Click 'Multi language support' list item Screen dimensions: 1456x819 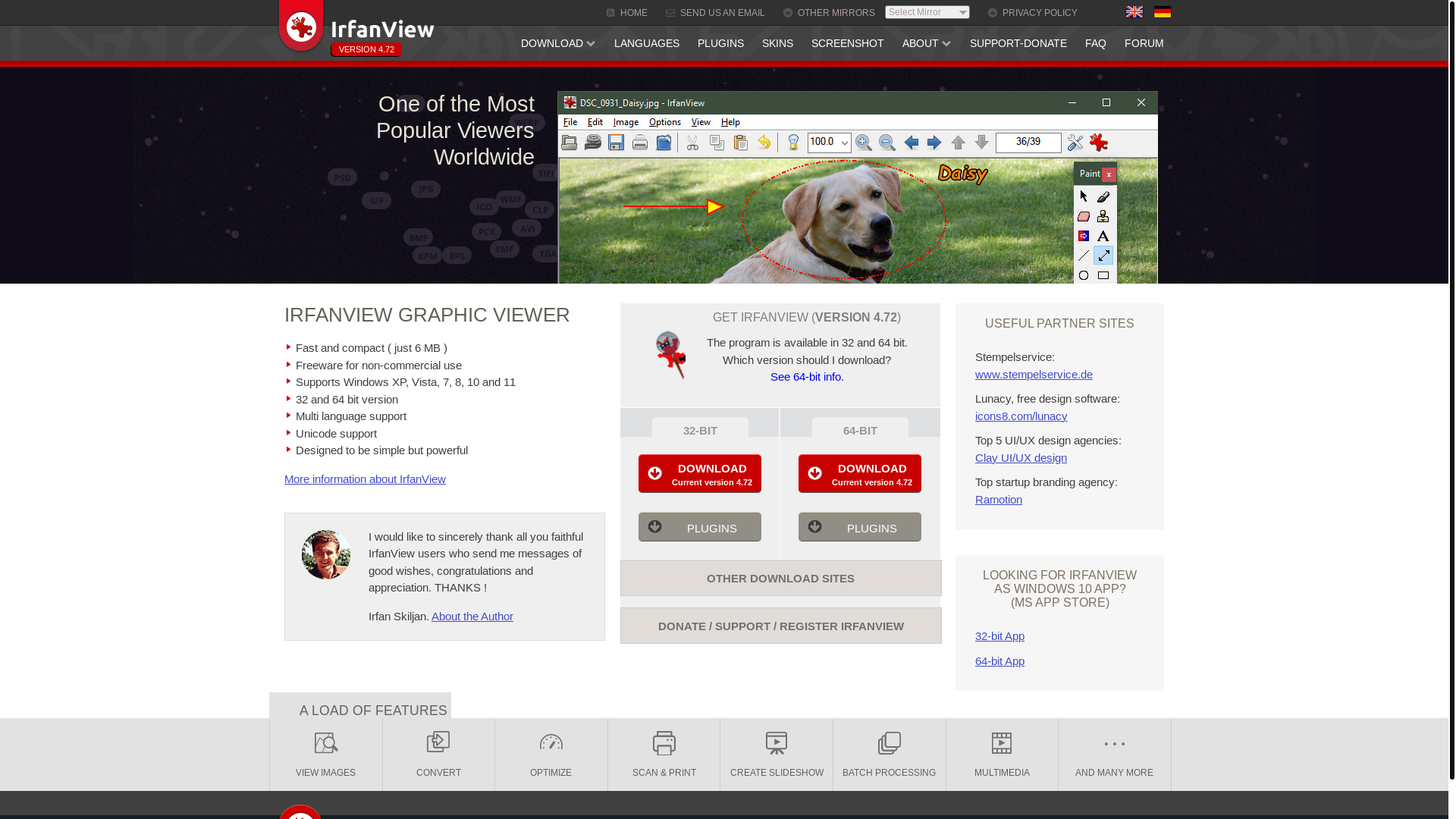[x=351, y=416]
